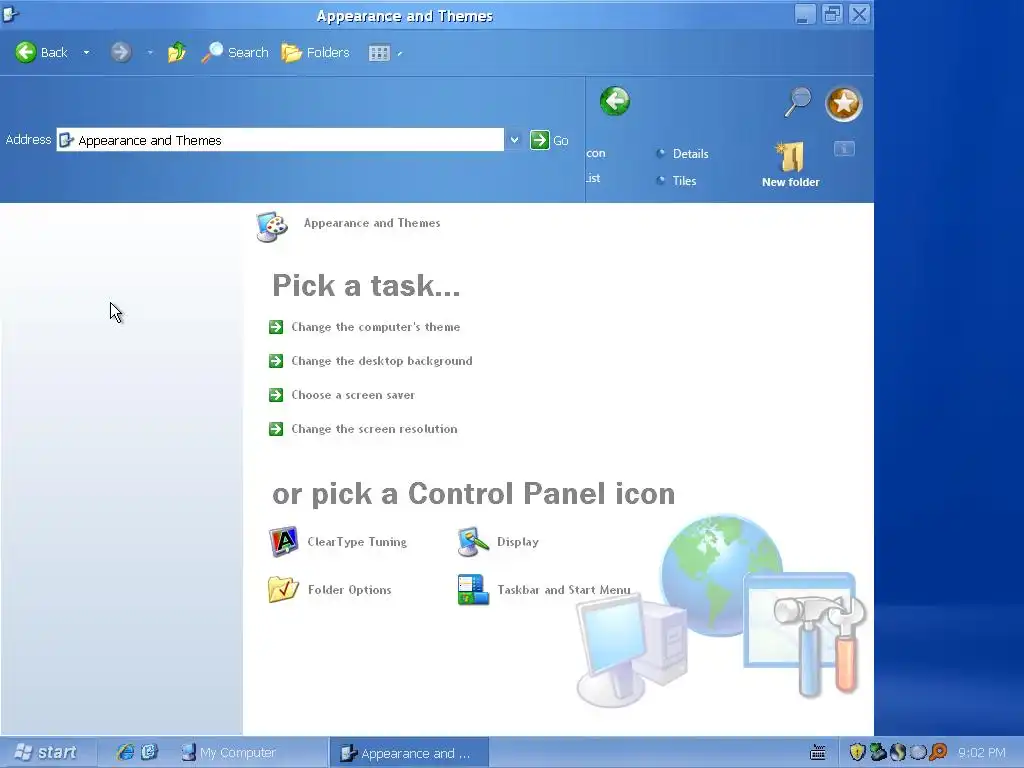Open the Start menu

(x=48, y=752)
